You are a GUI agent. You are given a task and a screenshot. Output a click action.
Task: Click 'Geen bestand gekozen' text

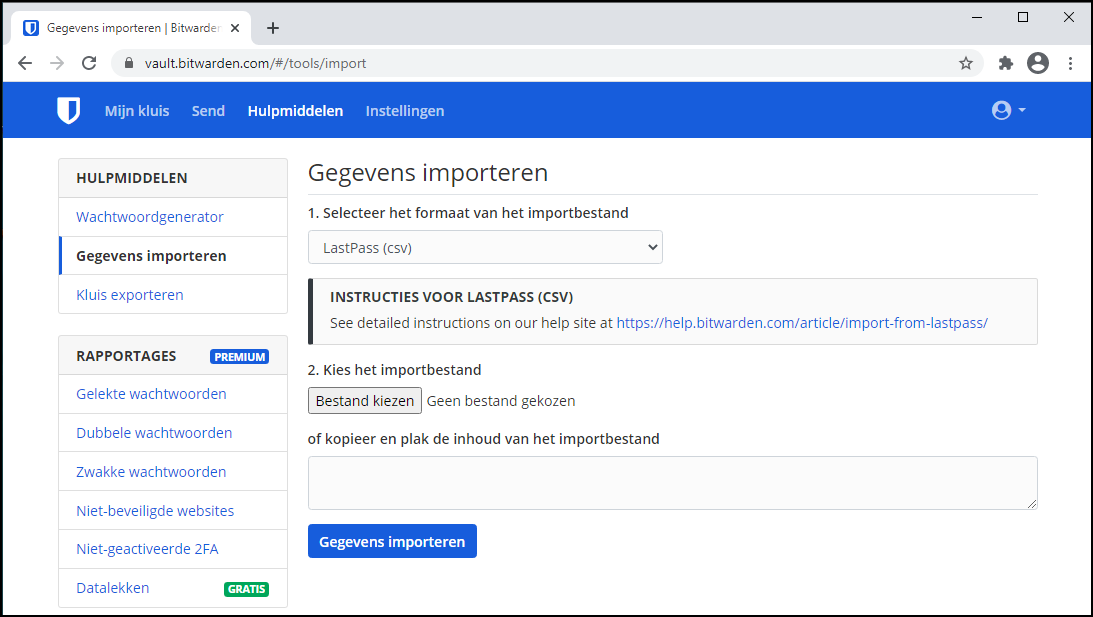tap(501, 401)
